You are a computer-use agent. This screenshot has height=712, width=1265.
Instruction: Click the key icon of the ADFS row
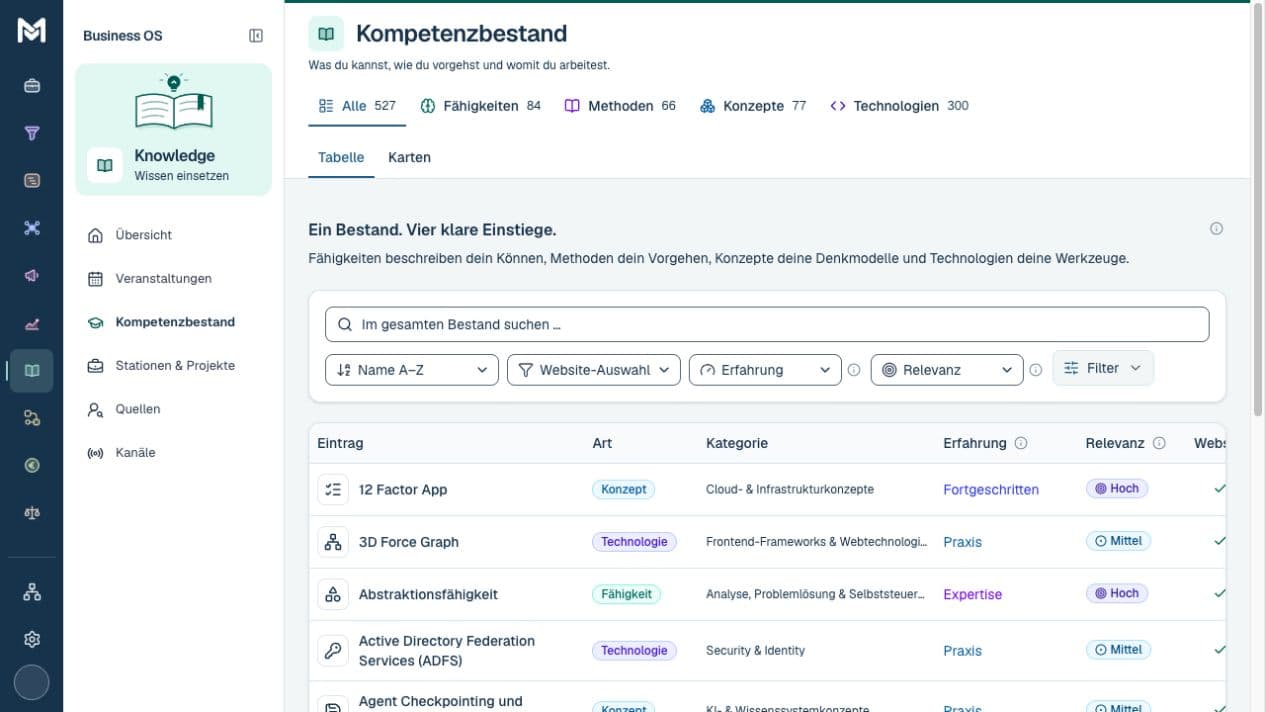pos(333,651)
